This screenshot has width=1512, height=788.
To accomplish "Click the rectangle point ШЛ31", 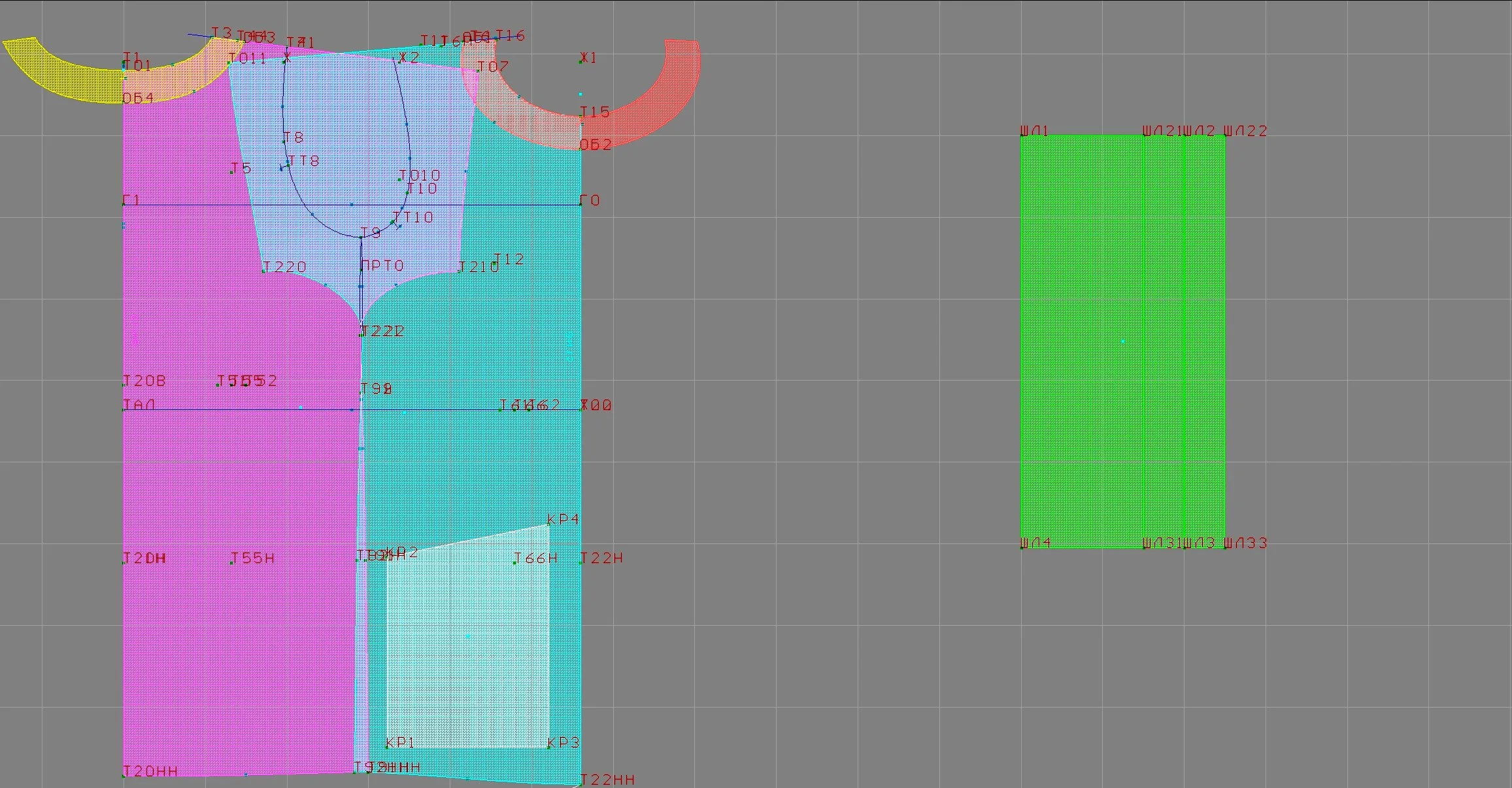I will tap(1162, 543).
